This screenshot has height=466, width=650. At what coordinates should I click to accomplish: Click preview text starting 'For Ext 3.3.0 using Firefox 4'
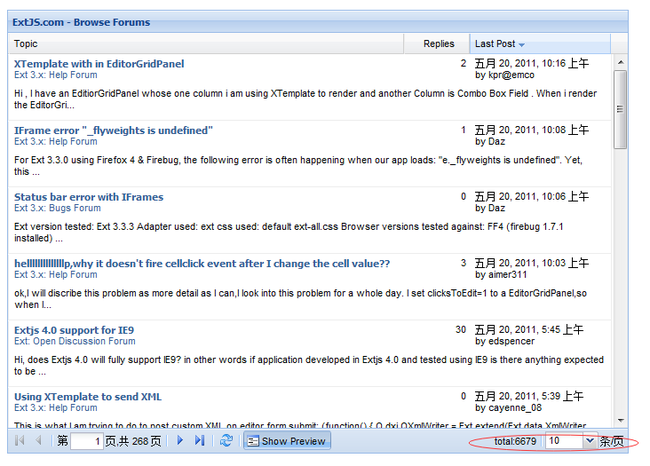coord(298,166)
